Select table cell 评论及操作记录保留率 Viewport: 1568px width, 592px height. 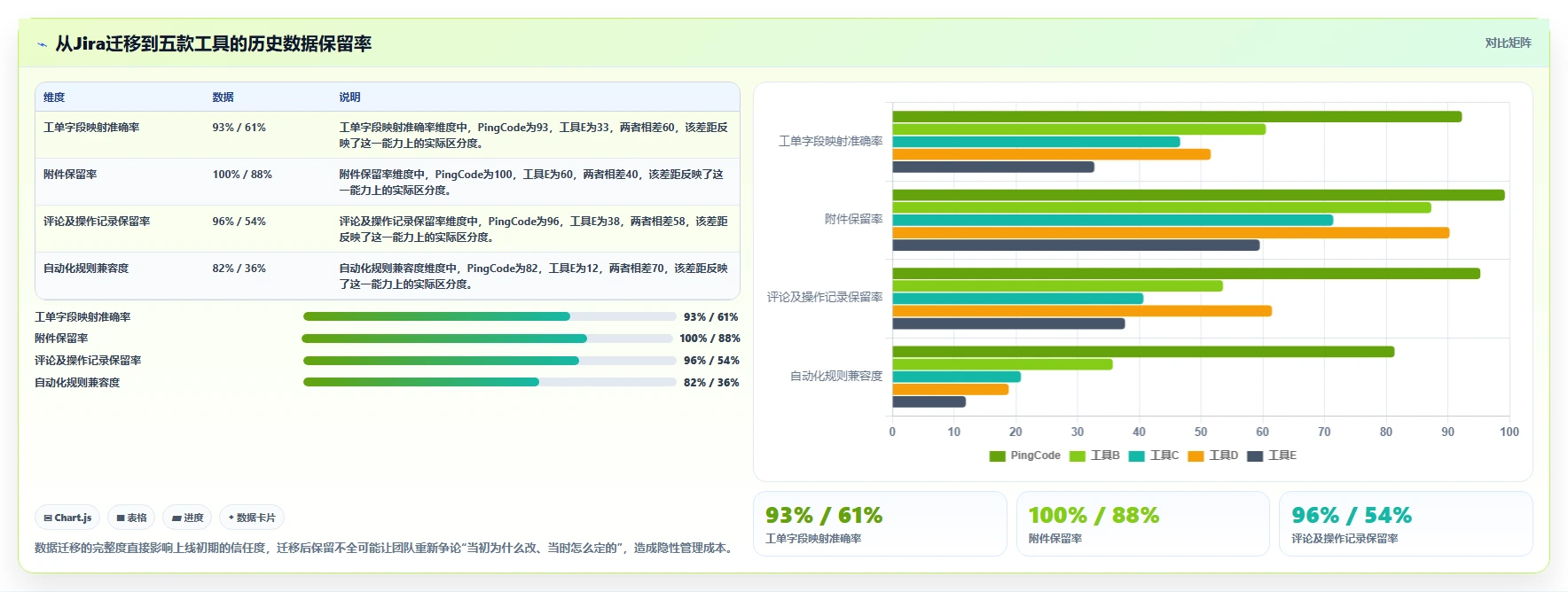coord(97,222)
